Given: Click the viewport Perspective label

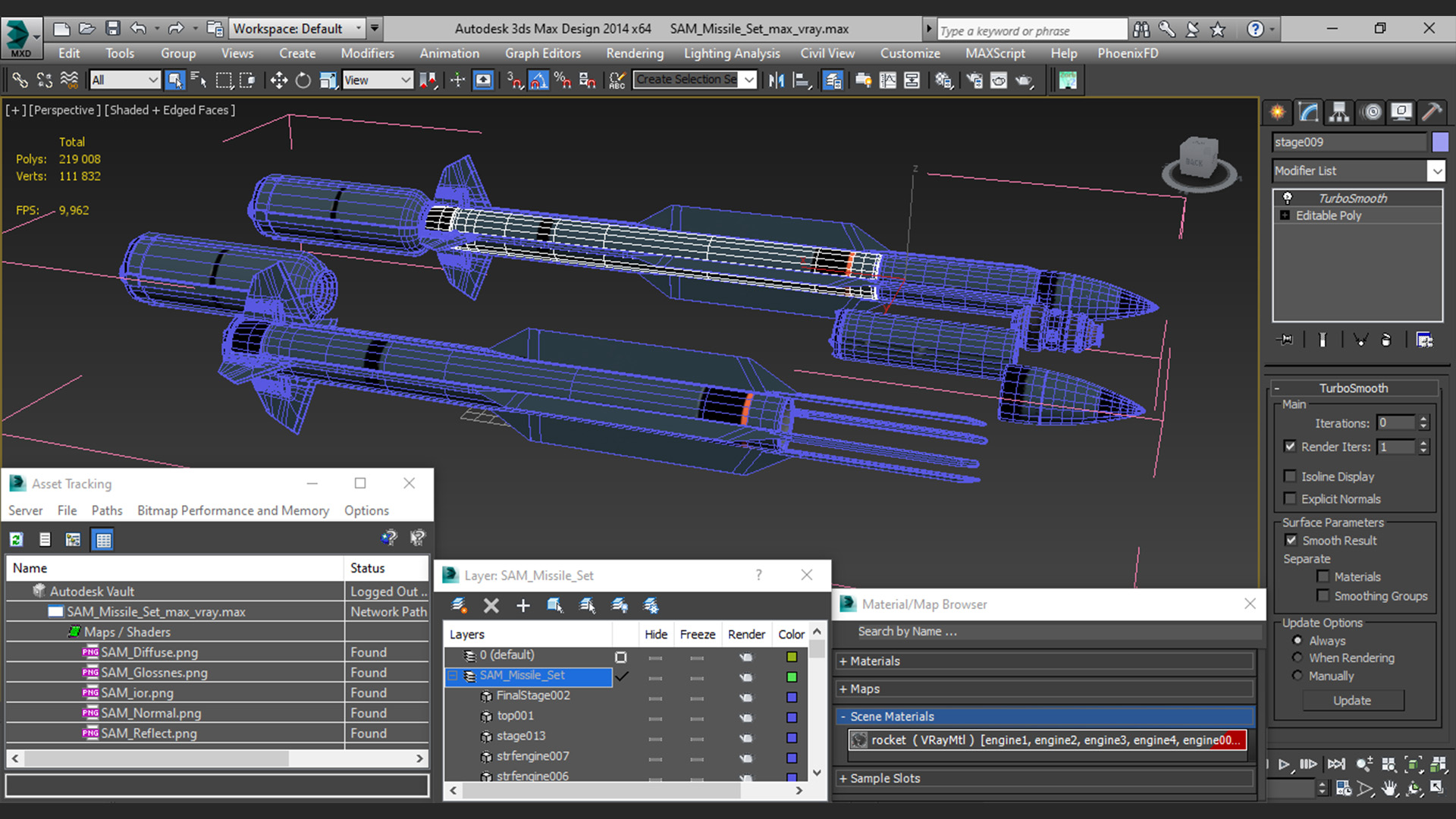Looking at the screenshot, I should 64,110.
